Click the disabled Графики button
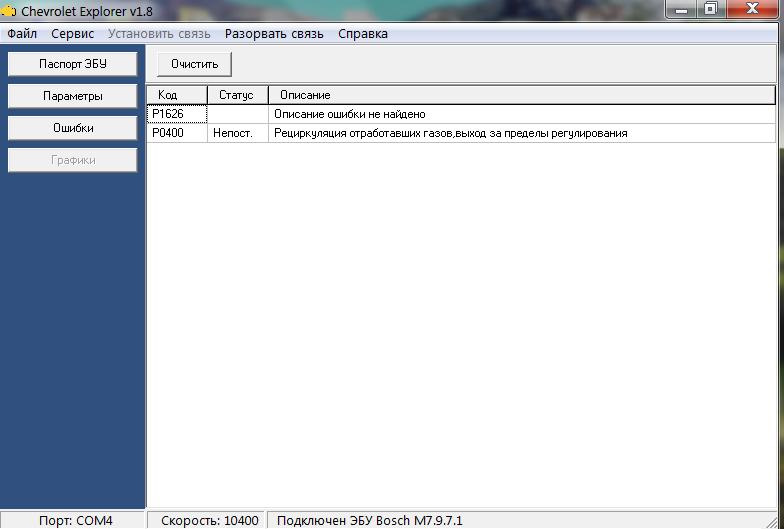The image size is (784, 529). point(72,160)
